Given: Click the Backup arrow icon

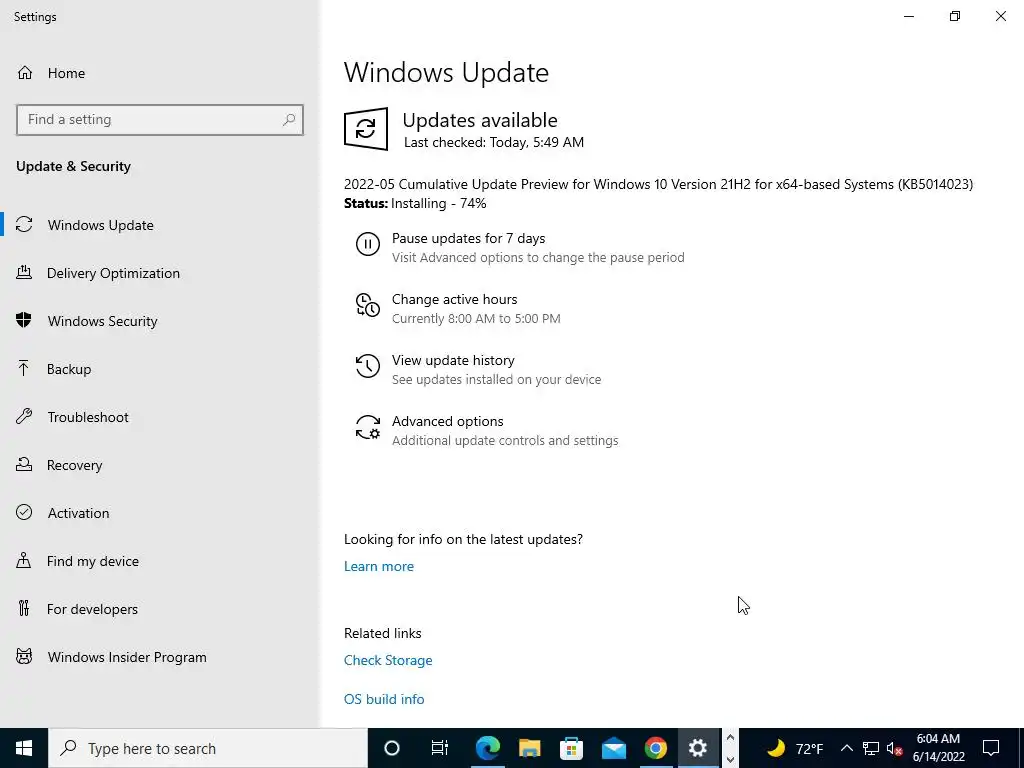Looking at the screenshot, I should coord(24,368).
